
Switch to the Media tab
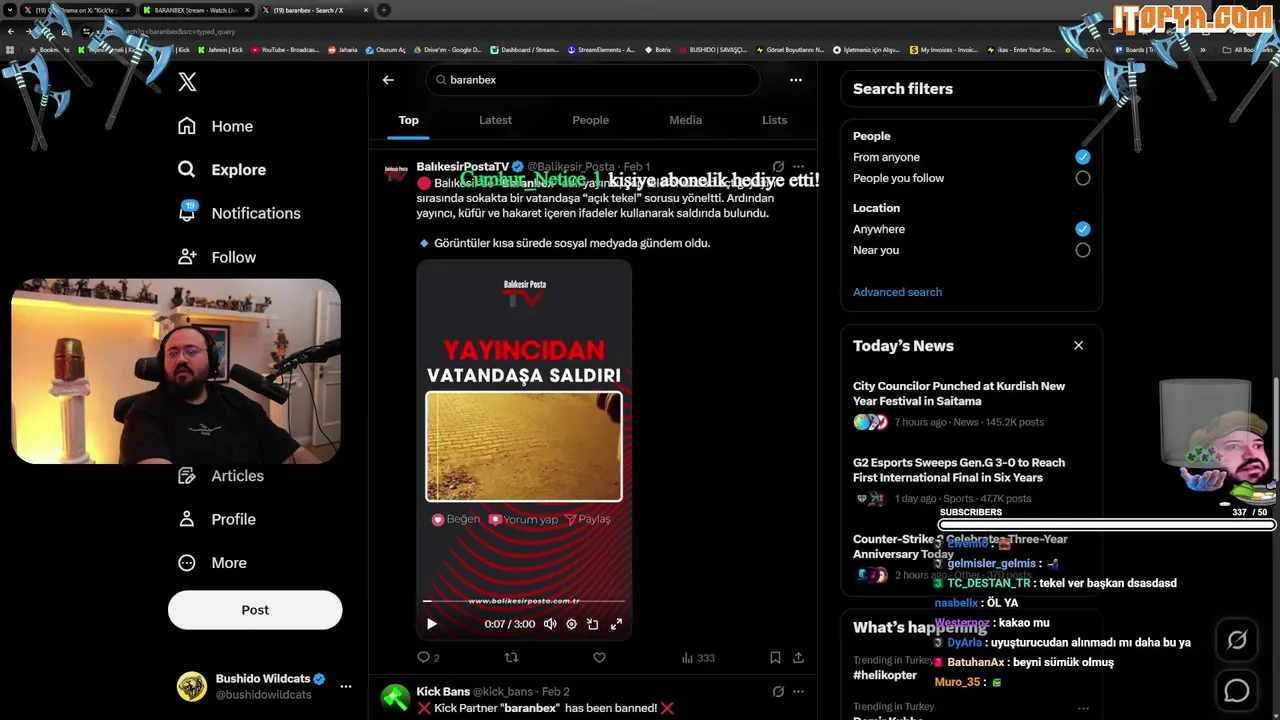[x=685, y=120]
